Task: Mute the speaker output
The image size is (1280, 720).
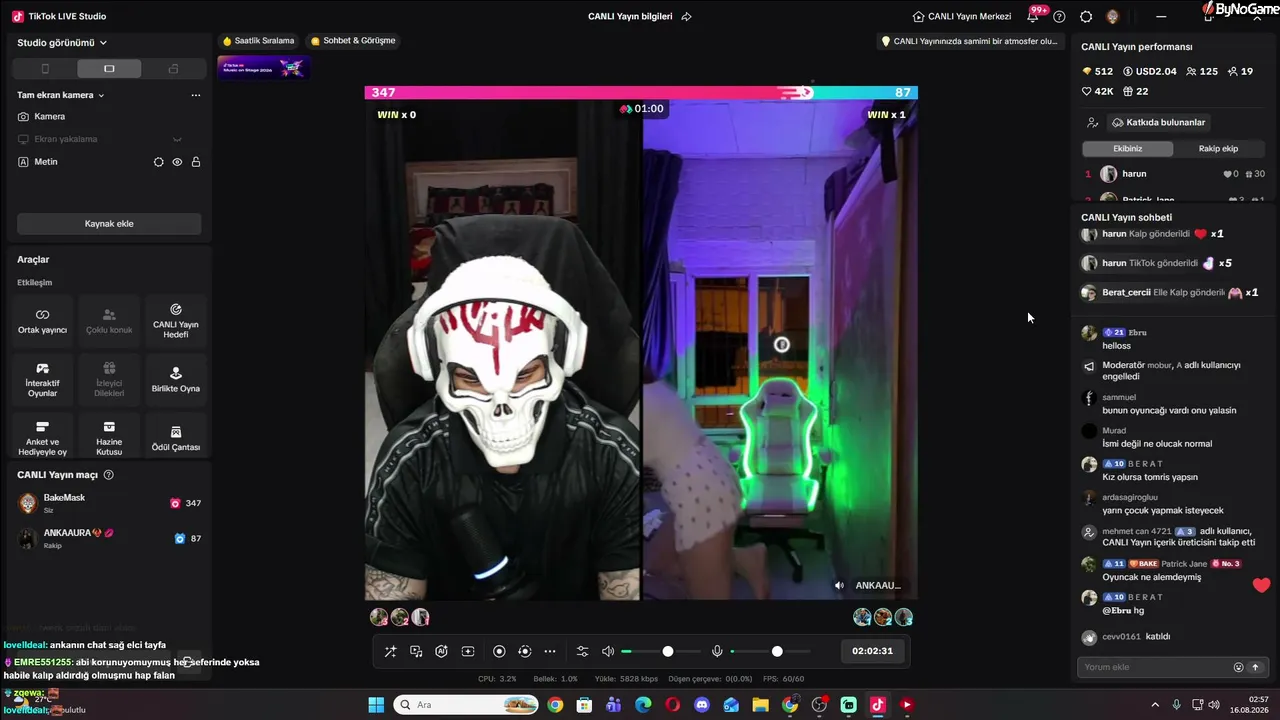Action: coord(608,651)
